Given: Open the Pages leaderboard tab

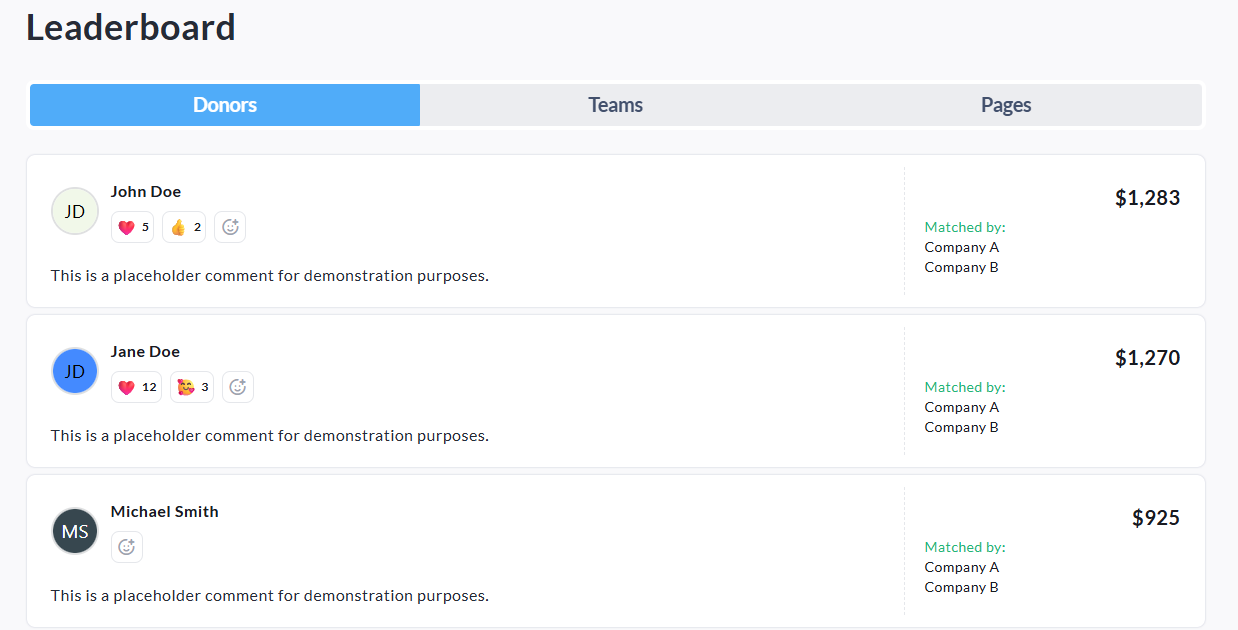Looking at the screenshot, I should tap(1006, 105).
